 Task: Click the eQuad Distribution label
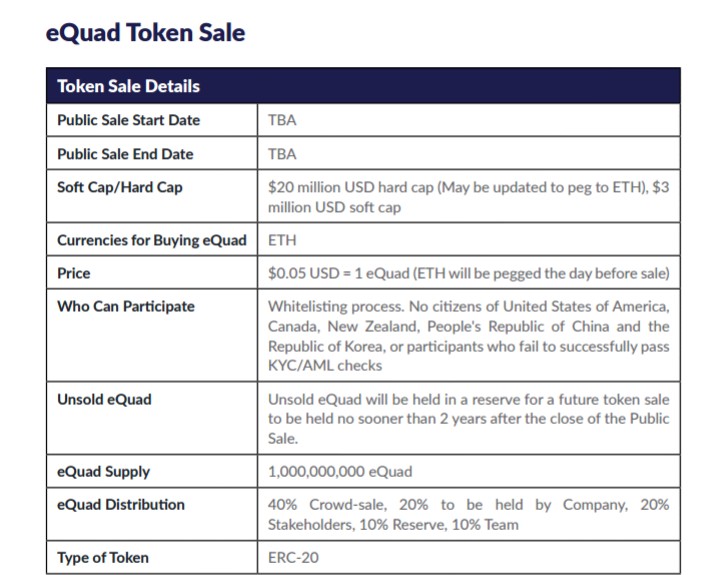121,505
